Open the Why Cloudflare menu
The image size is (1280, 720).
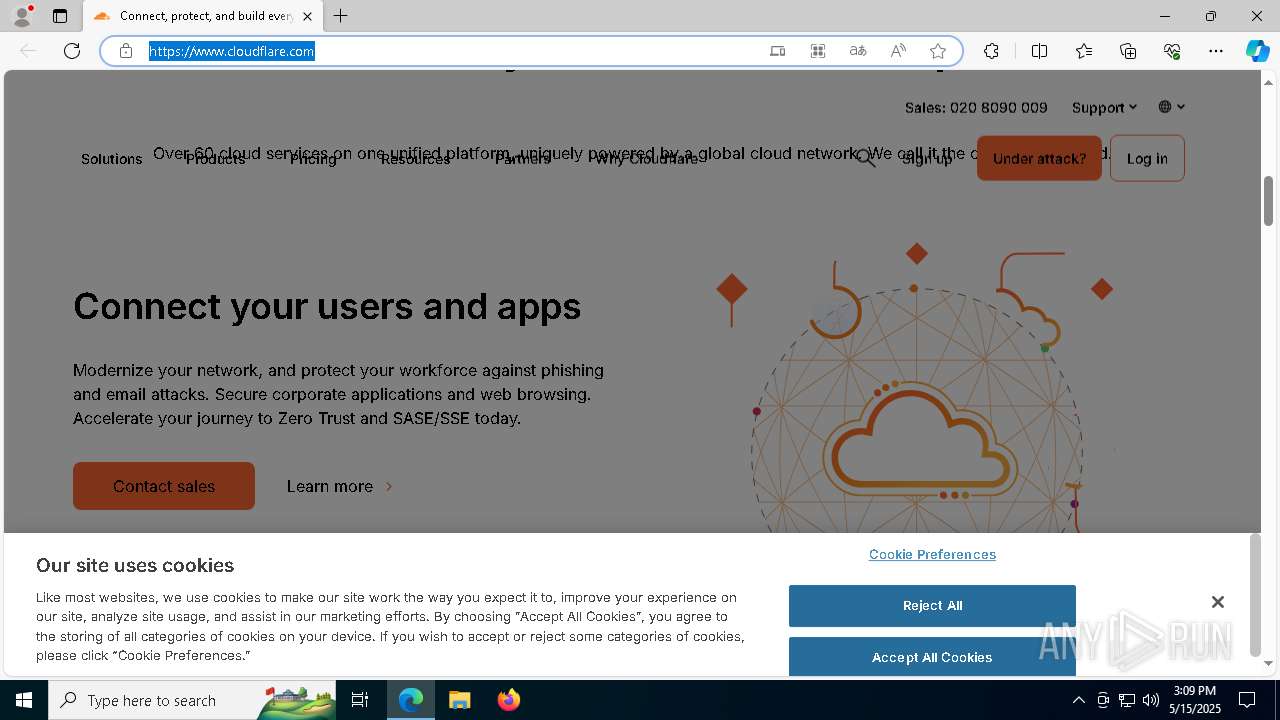(x=648, y=159)
